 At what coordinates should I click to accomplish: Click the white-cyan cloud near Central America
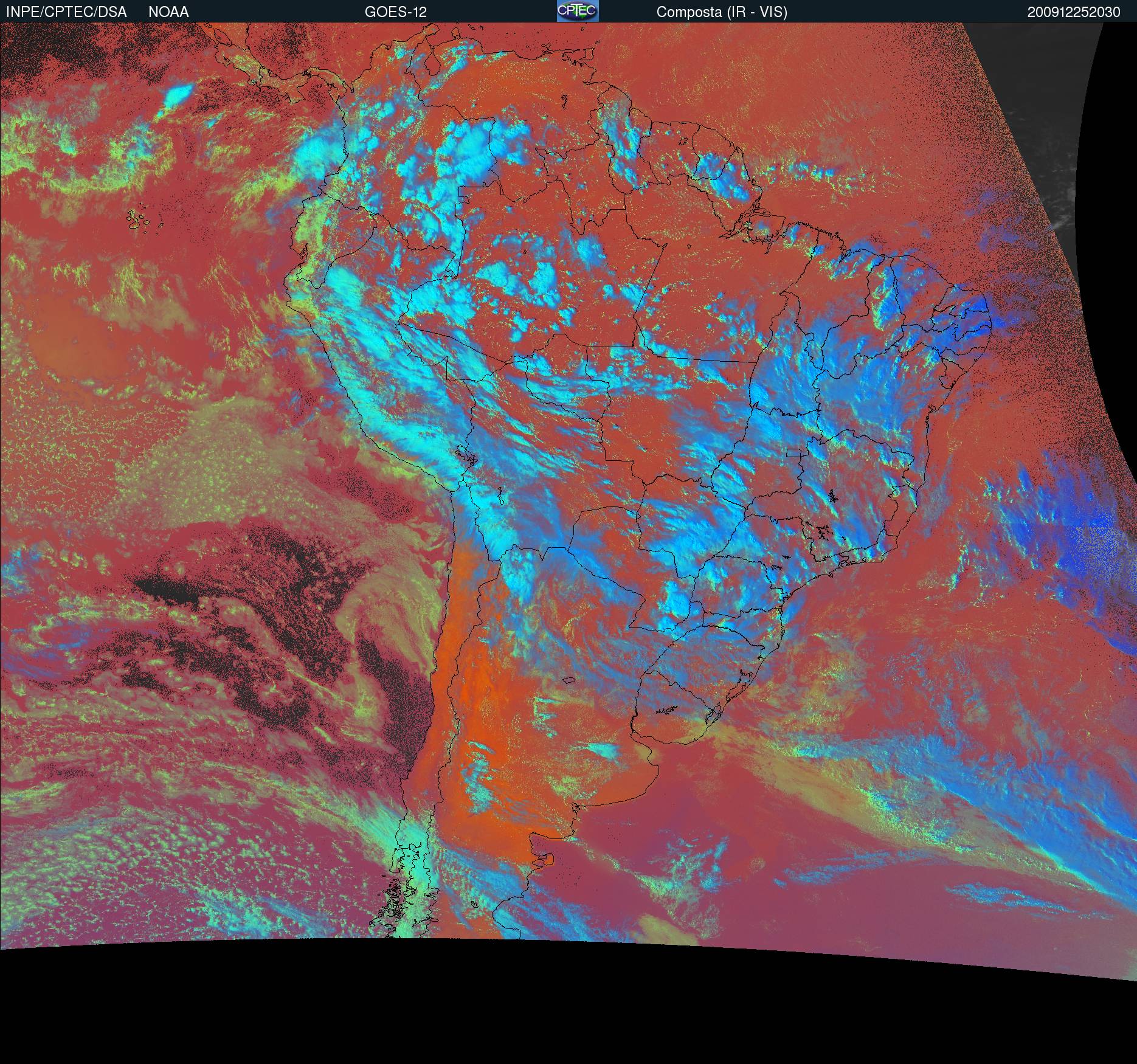pyautogui.click(x=176, y=94)
